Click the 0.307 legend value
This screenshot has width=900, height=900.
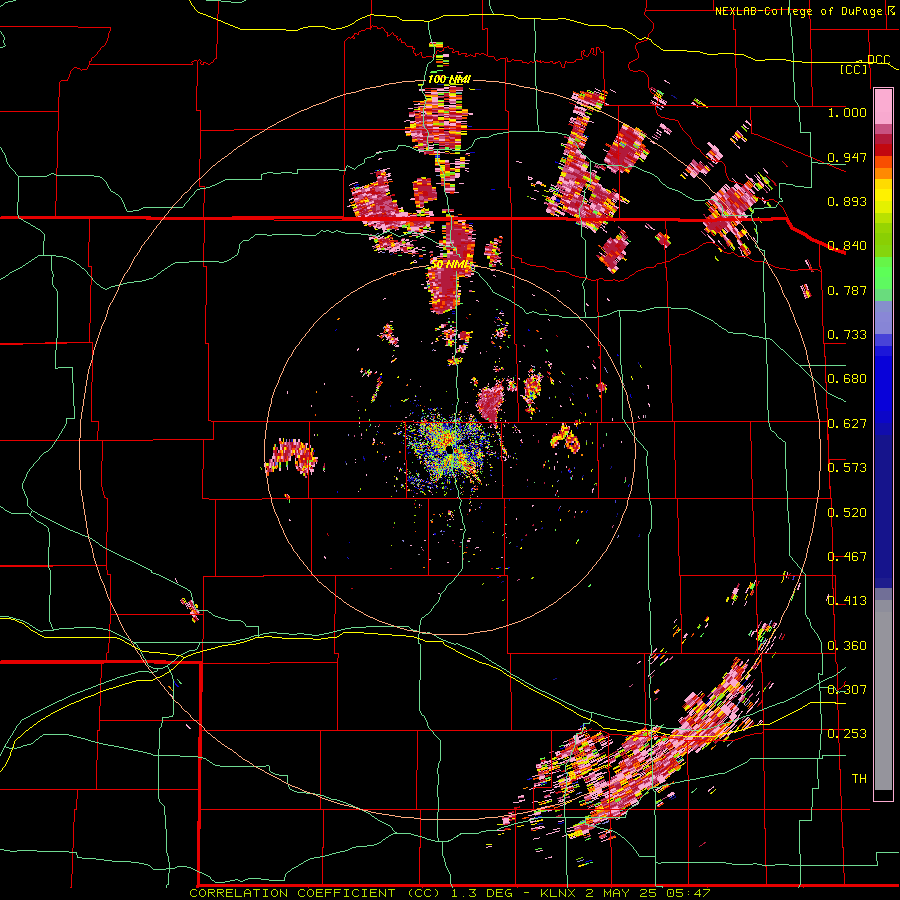point(847,690)
